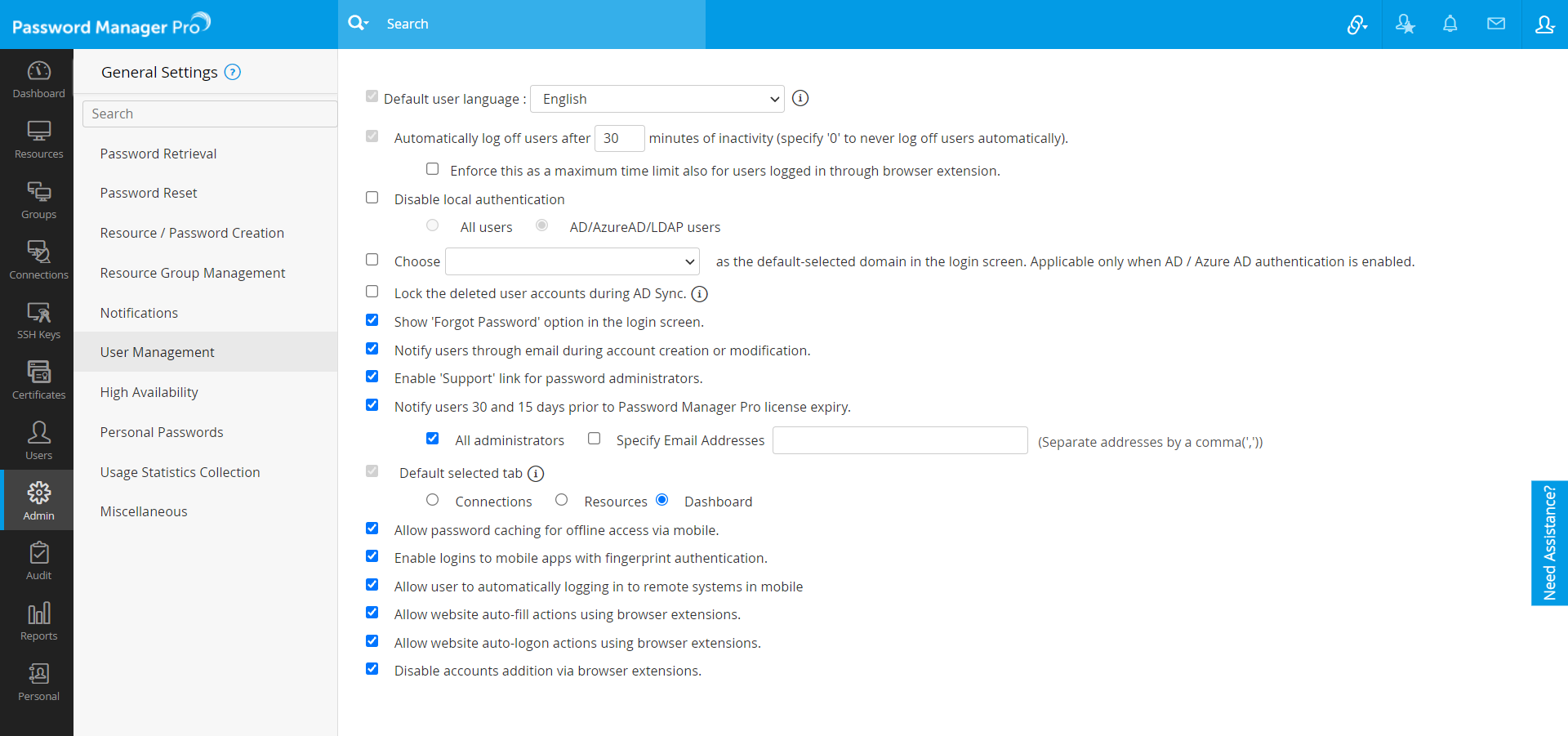1568x736 pixels.
Task: Enable Disable local authentication checkbox
Action: click(372, 198)
